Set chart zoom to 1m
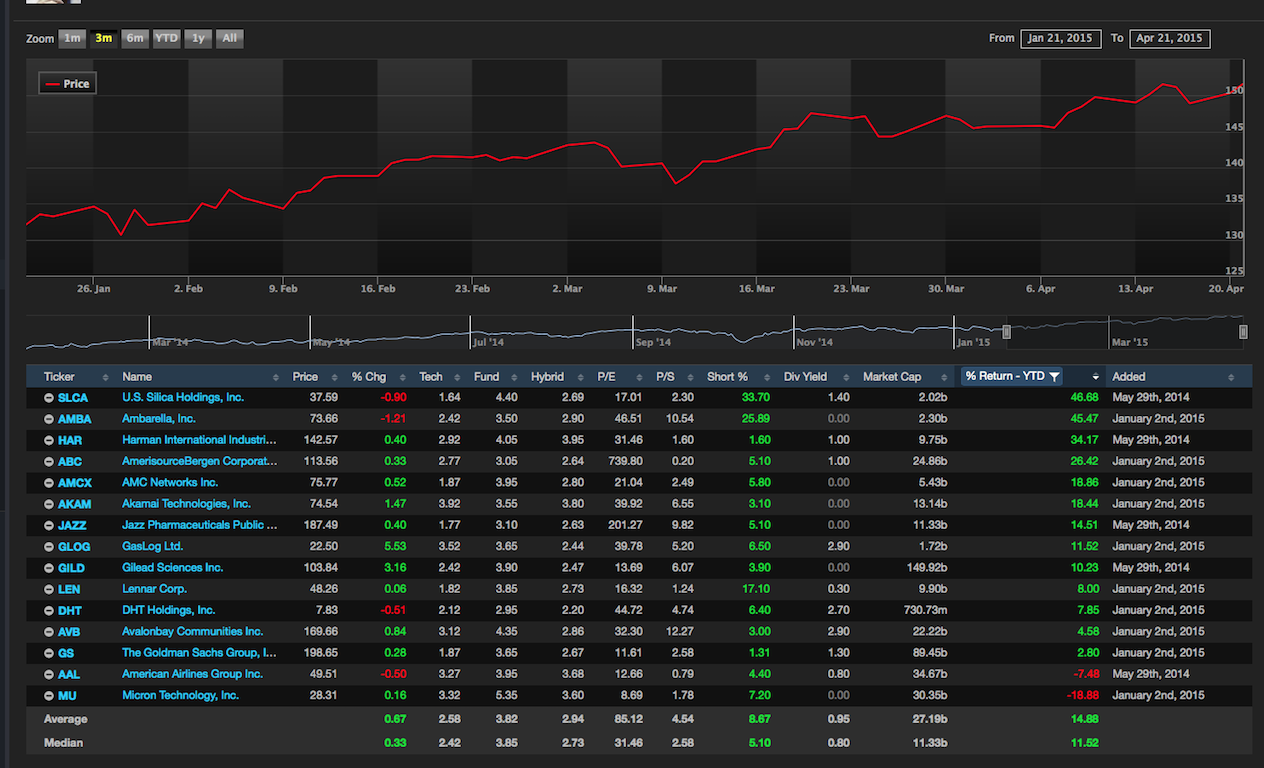 coord(72,39)
